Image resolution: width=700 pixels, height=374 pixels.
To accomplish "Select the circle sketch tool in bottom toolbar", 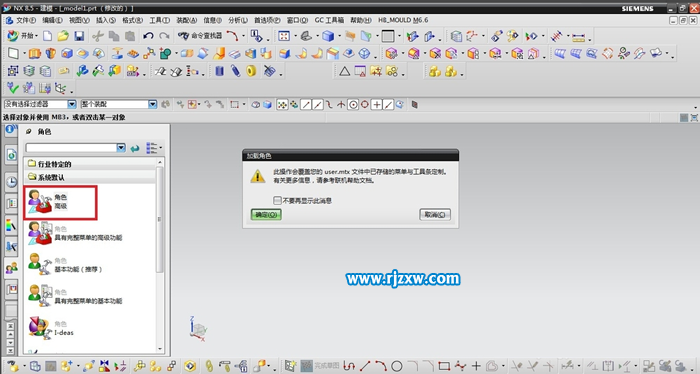I will click(x=396, y=366).
